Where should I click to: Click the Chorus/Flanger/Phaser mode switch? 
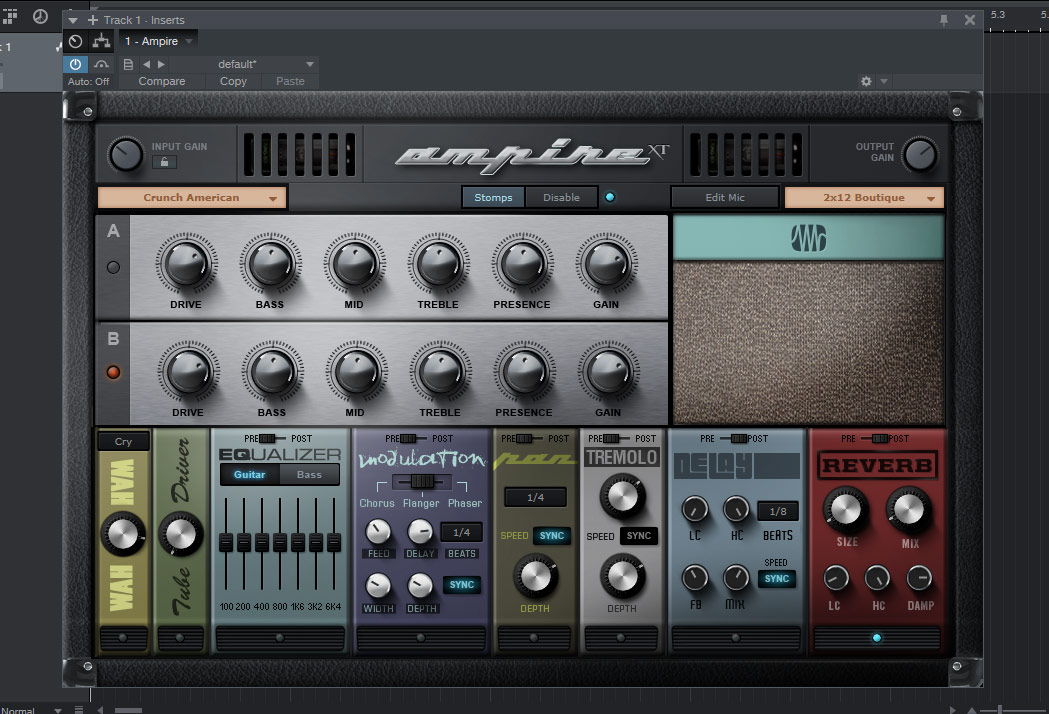(x=421, y=481)
